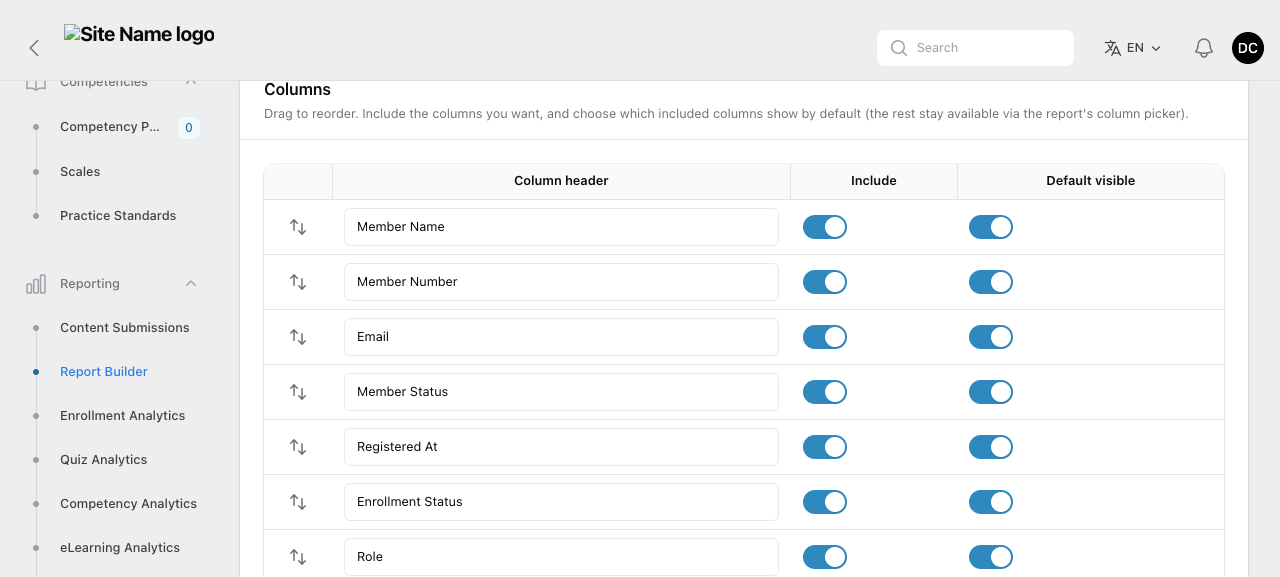The width and height of the screenshot is (1280, 577).
Task: Turn off Default visible for Email
Action: [x=991, y=337]
